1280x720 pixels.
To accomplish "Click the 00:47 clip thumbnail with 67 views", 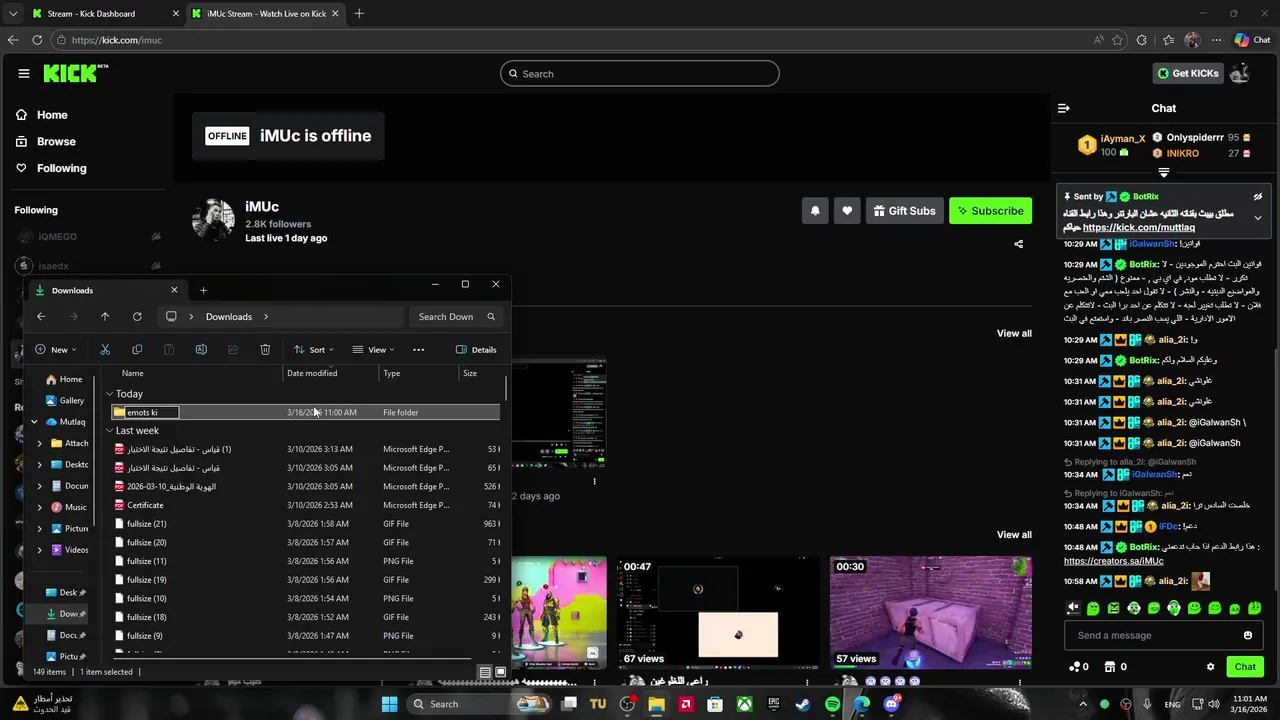I will [x=718, y=613].
